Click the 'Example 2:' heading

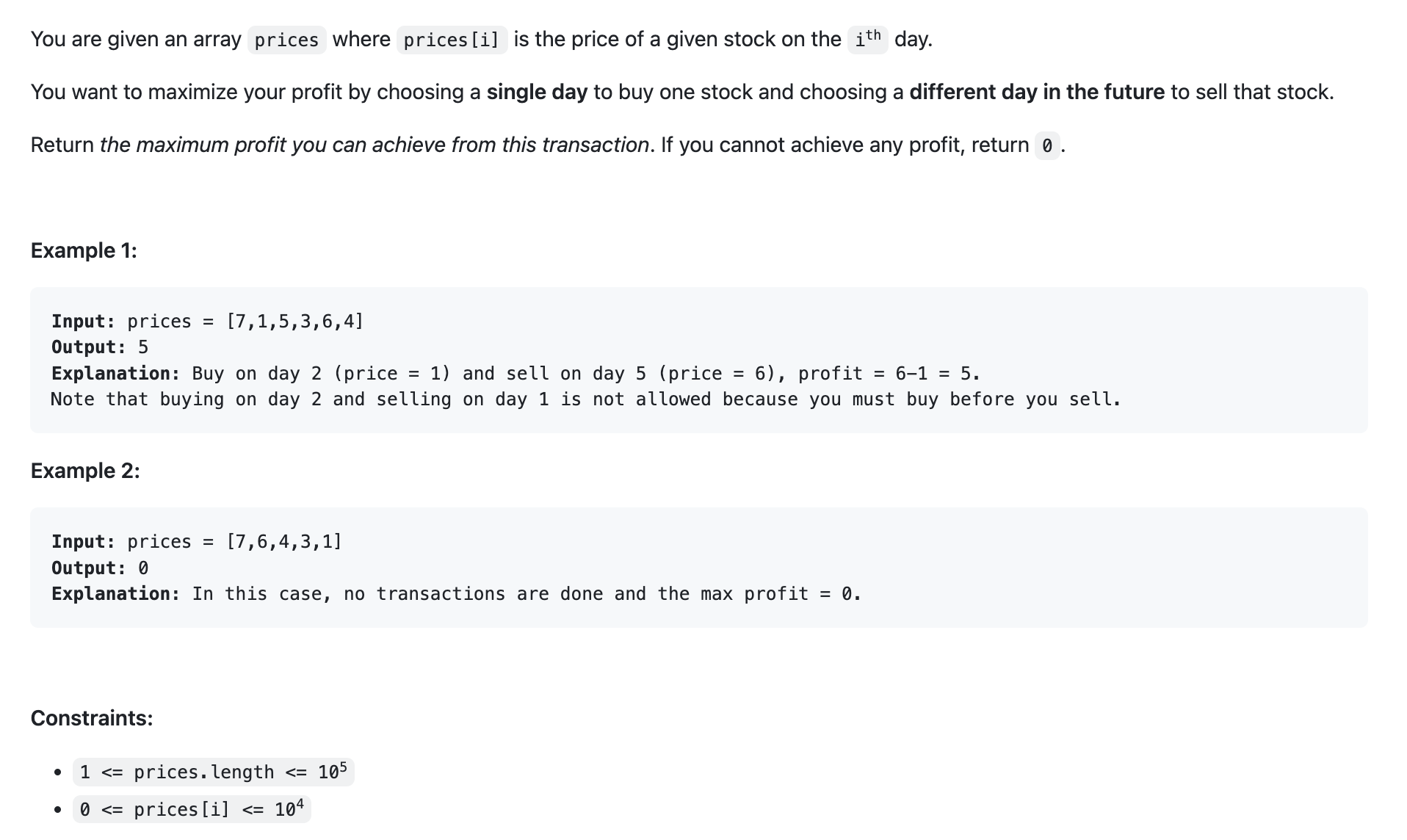(x=85, y=471)
